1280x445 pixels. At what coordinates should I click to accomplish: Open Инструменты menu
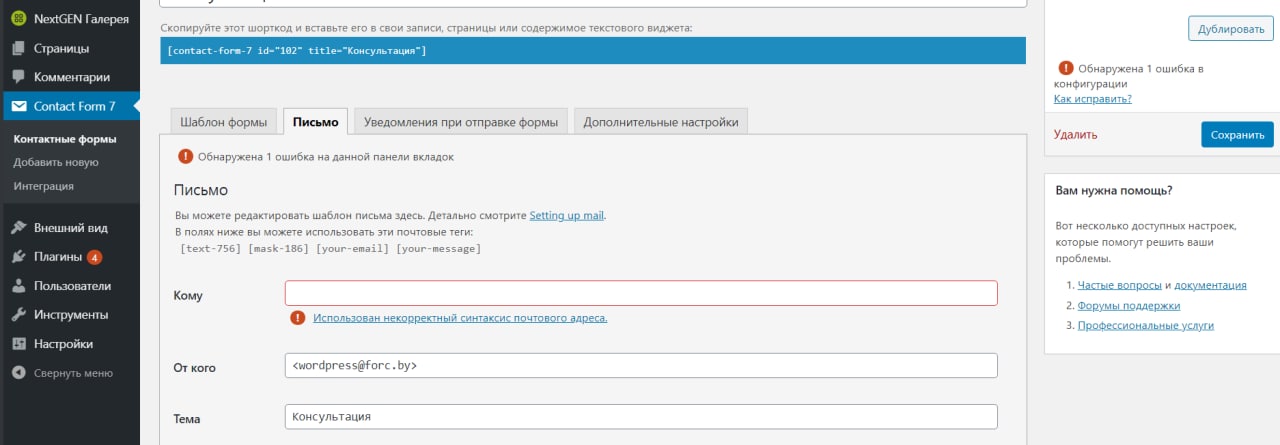[70, 314]
